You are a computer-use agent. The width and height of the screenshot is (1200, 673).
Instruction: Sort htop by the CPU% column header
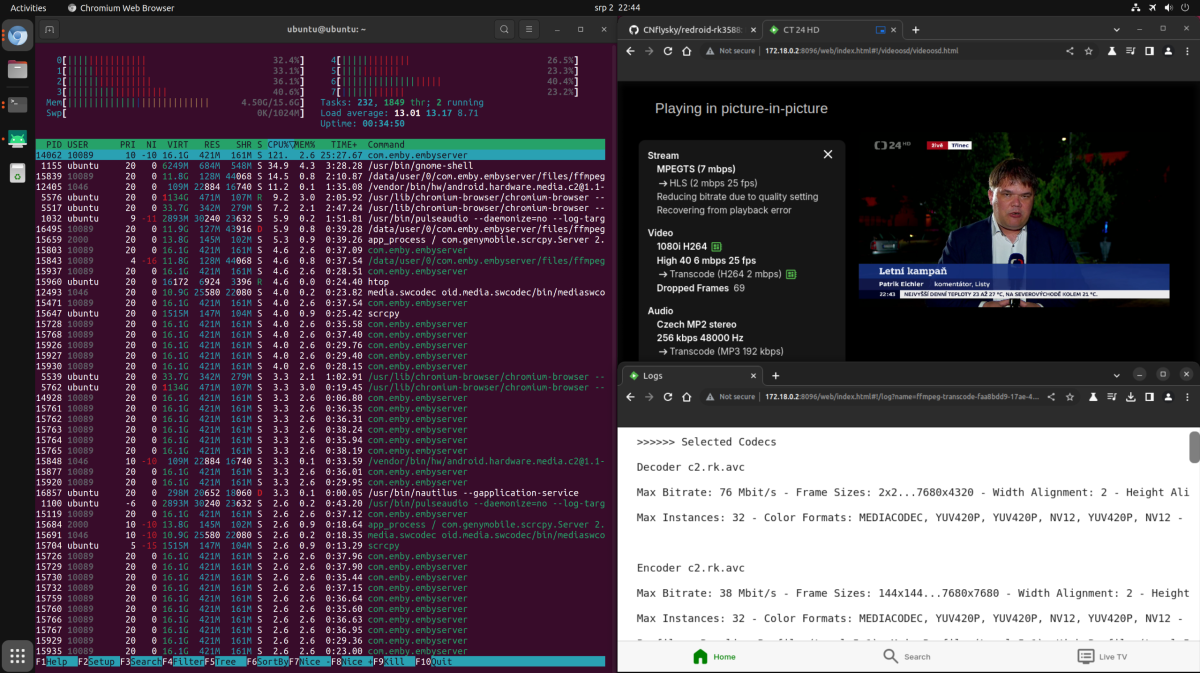(279, 145)
